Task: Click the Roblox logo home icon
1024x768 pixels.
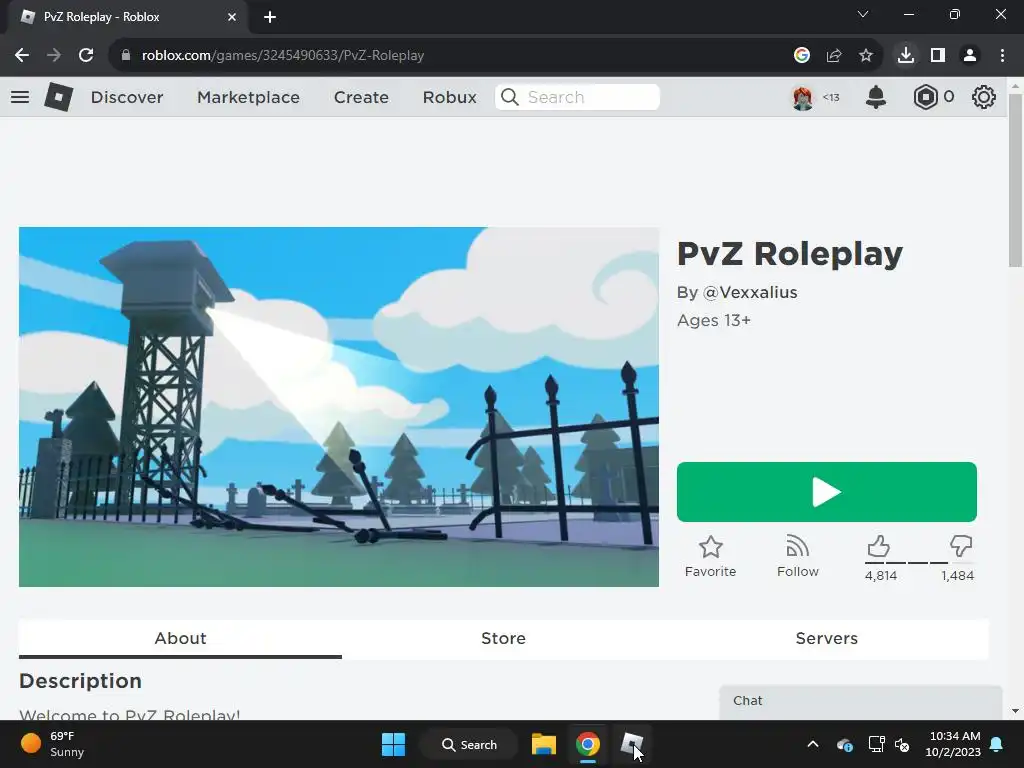Action: (59, 97)
